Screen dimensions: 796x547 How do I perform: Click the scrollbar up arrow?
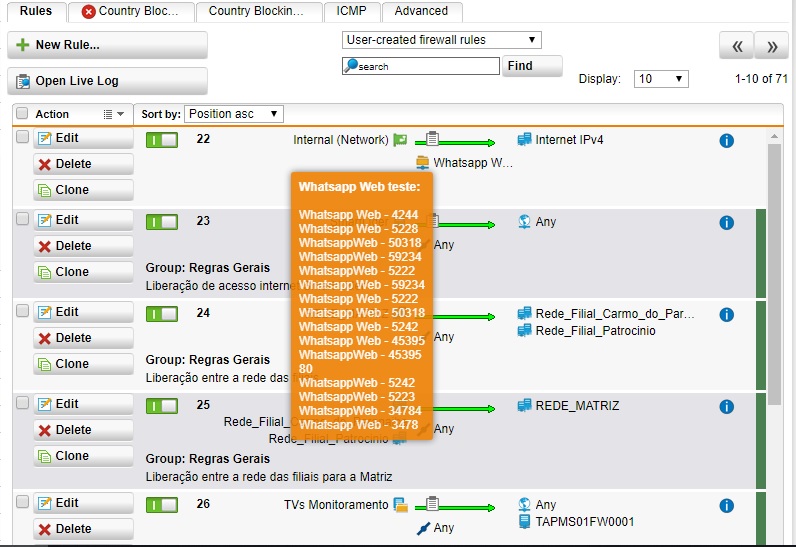click(774, 136)
